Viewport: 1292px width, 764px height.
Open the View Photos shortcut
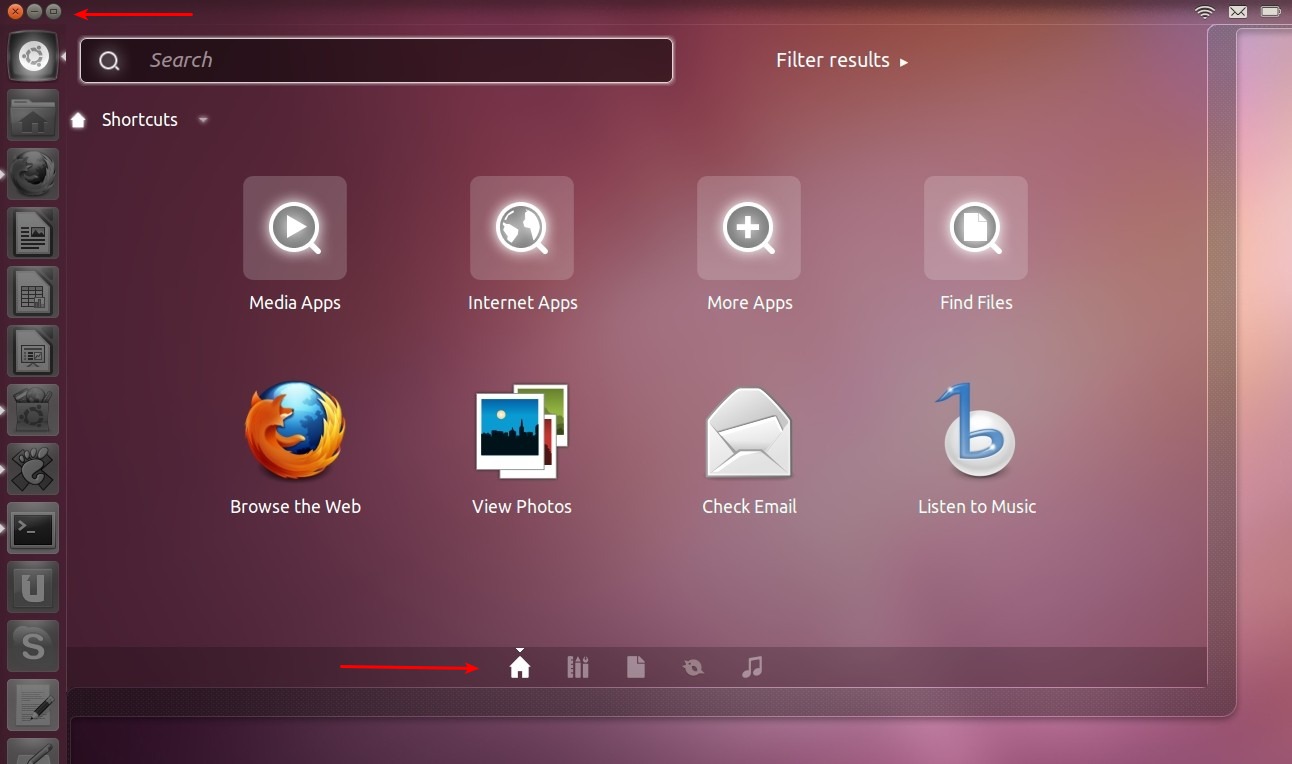coord(521,432)
